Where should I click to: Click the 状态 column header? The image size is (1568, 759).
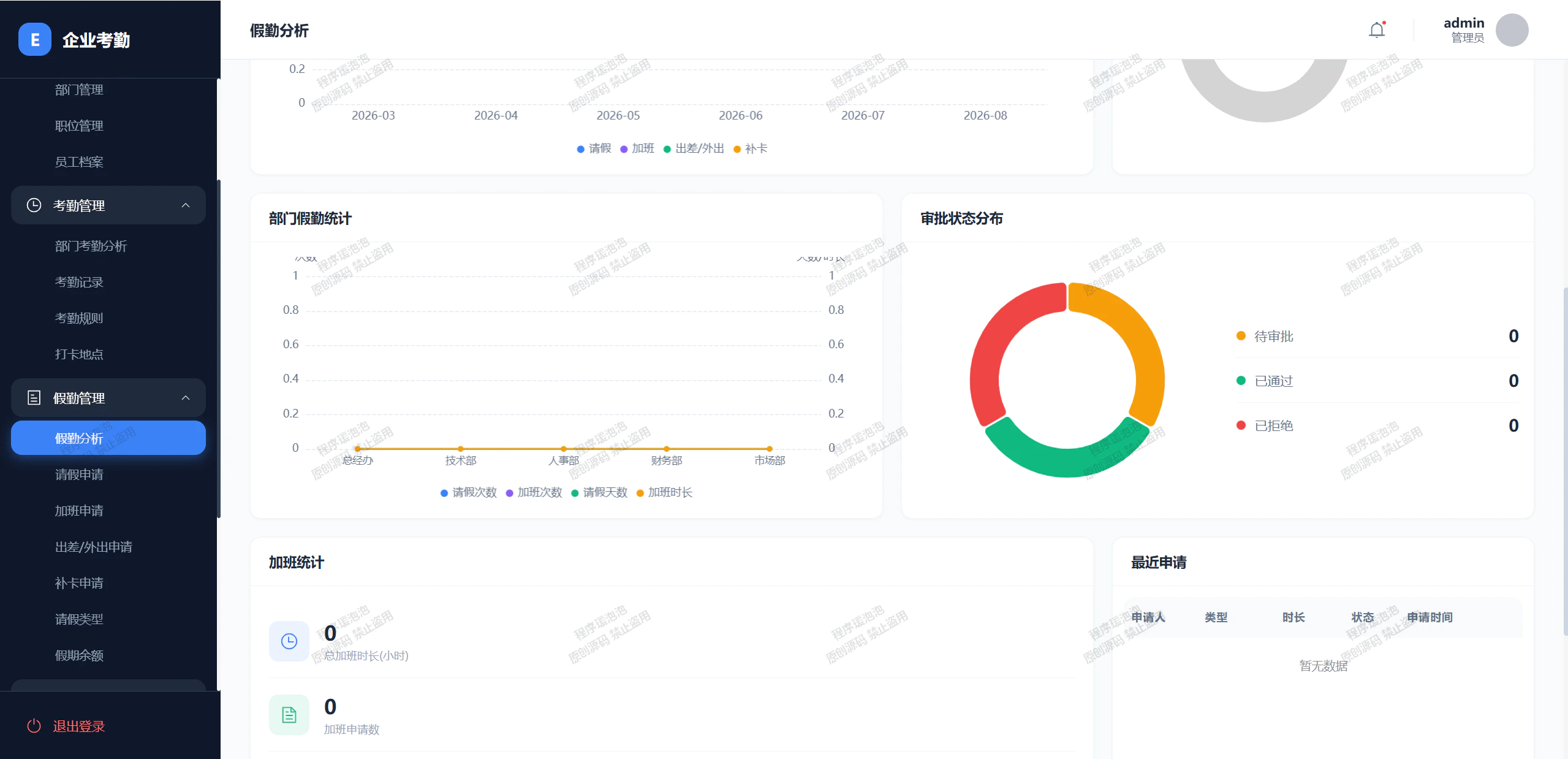[1363, 617]
